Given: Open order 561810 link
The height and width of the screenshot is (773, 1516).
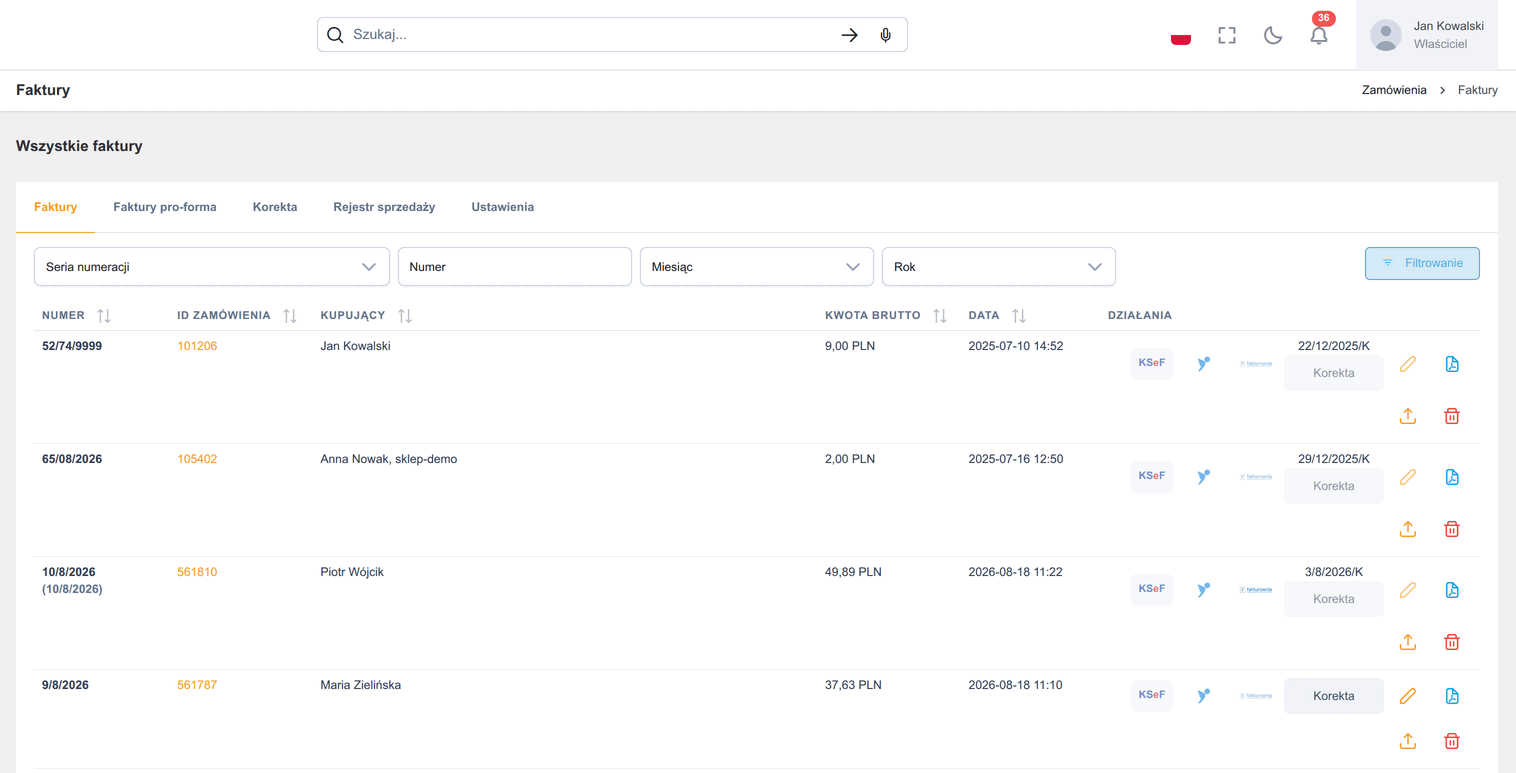Looking at the screenshot, I should pos(197,572).
